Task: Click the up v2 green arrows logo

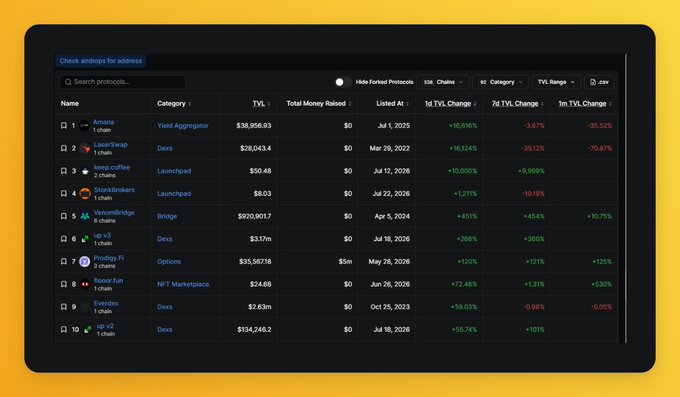Action: (88, 330)
